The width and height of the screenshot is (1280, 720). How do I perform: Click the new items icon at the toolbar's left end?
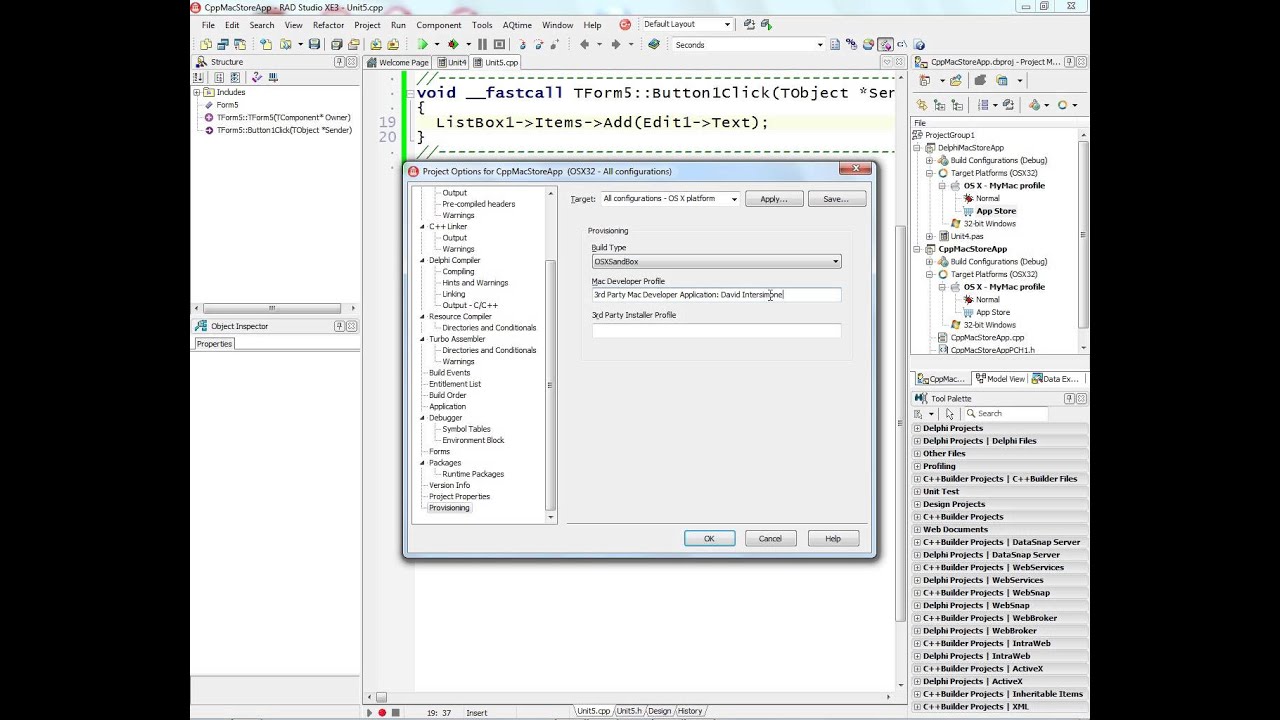205,44
